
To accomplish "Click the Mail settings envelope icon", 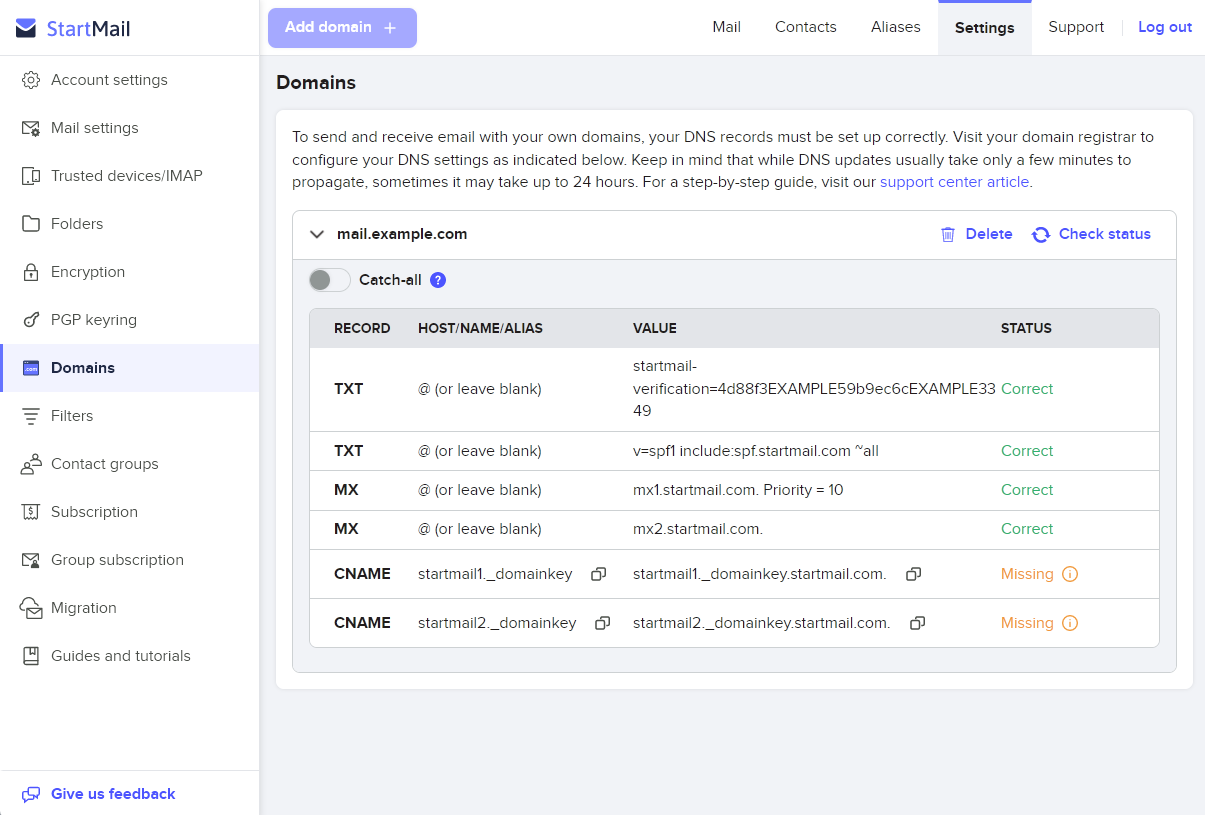I will click(x=31, y=128).
